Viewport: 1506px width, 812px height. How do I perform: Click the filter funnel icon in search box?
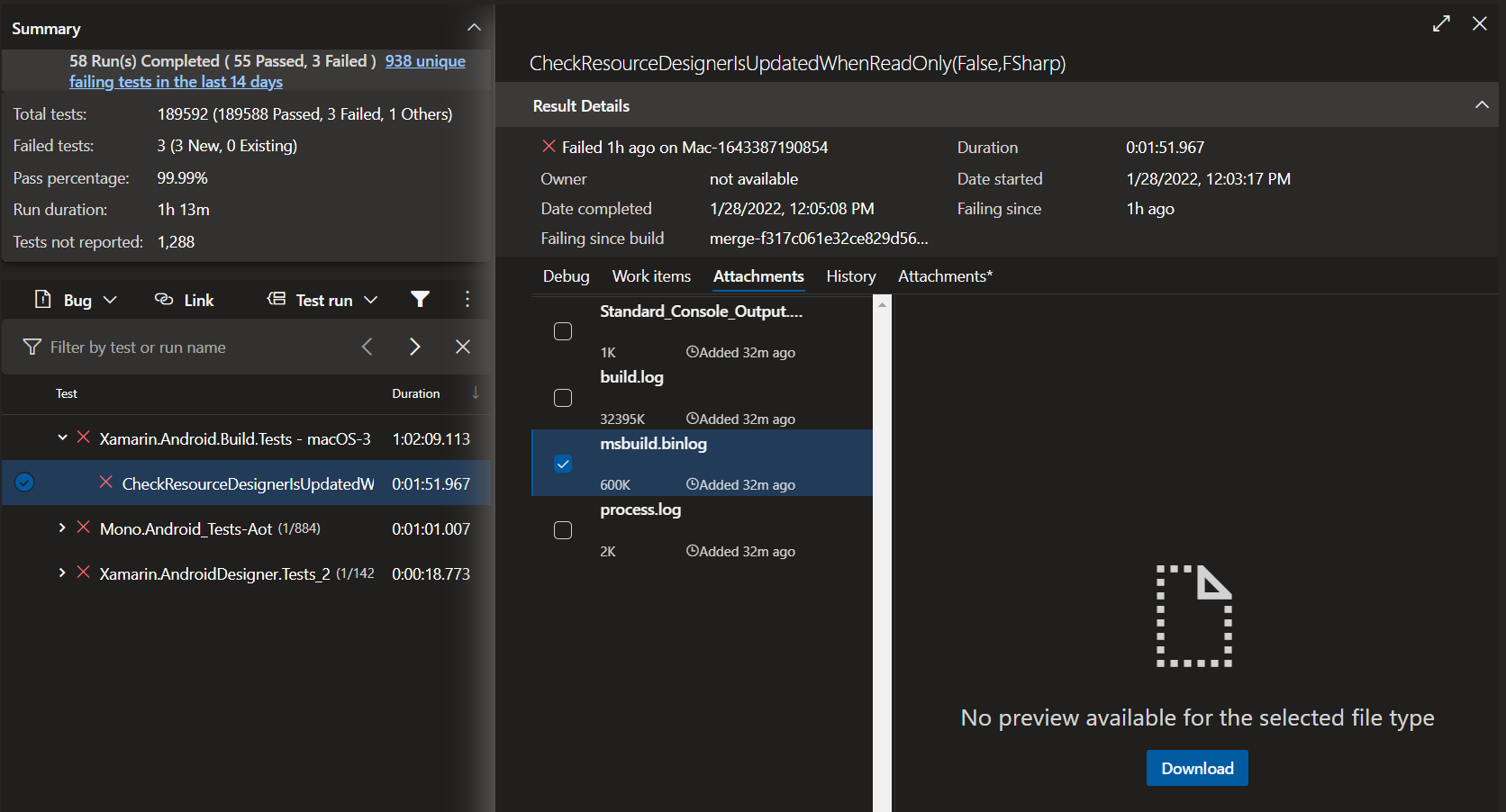(32, 347)
